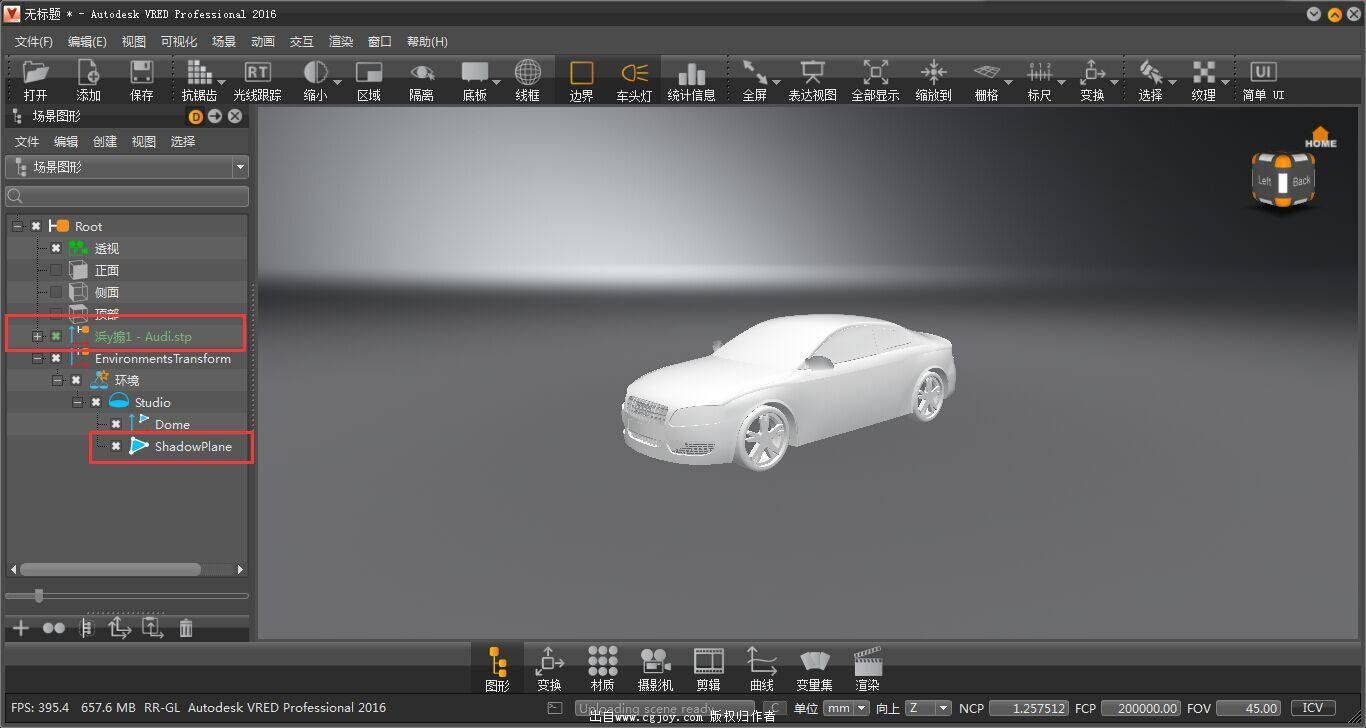Open the 单位 mm unit dropdown
The width and height of the screenshot is (1366, 728).
point(846,708)
